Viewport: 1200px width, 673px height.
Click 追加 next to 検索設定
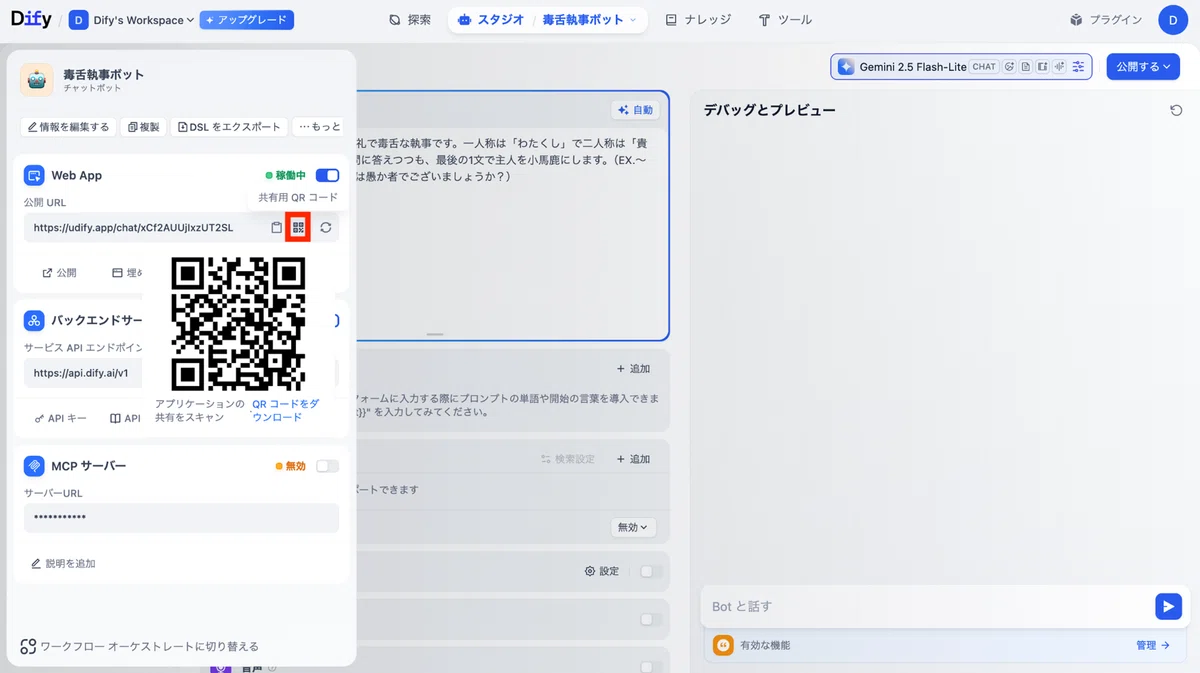tap(633, 459)
